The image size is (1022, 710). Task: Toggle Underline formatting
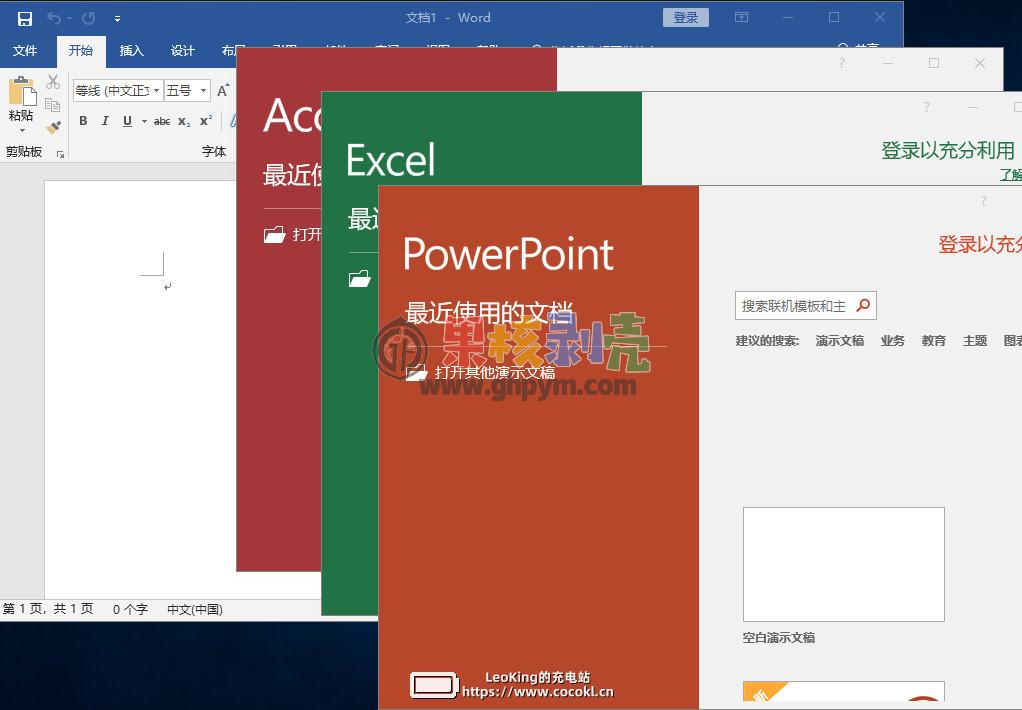click(x=127, y=121)
